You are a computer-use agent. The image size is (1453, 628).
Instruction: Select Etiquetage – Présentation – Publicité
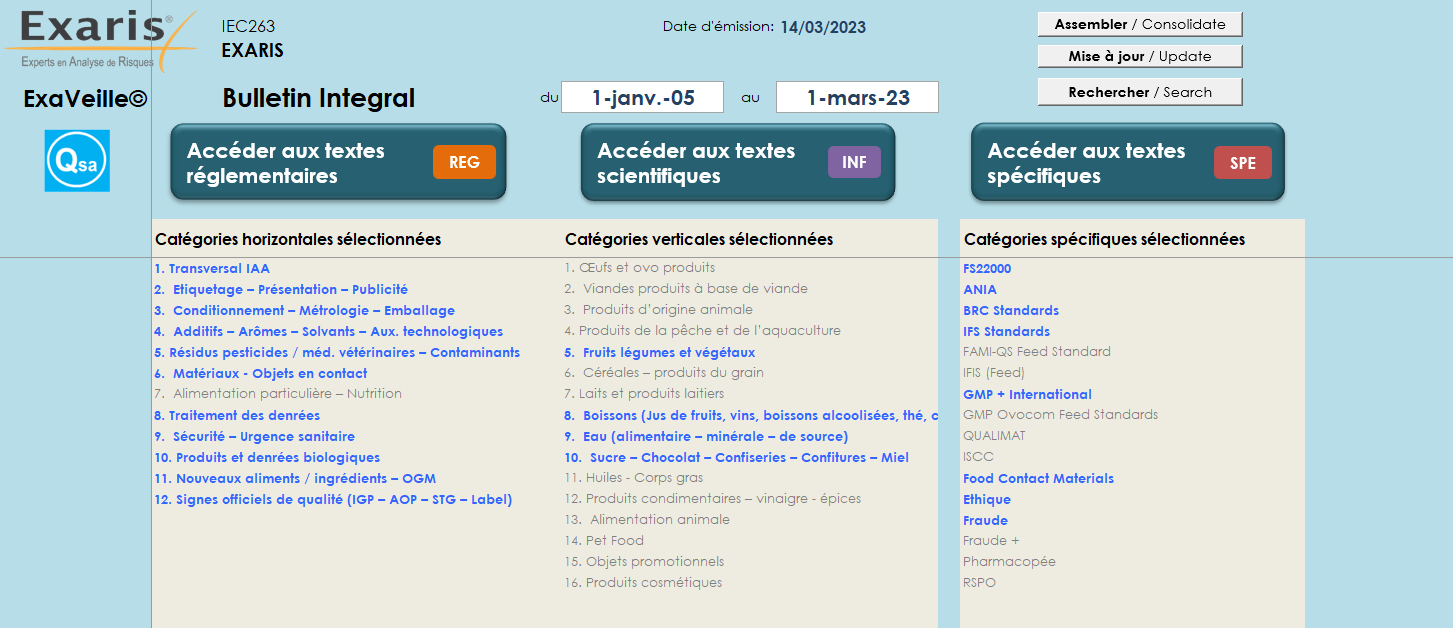[x=281, y=289]
